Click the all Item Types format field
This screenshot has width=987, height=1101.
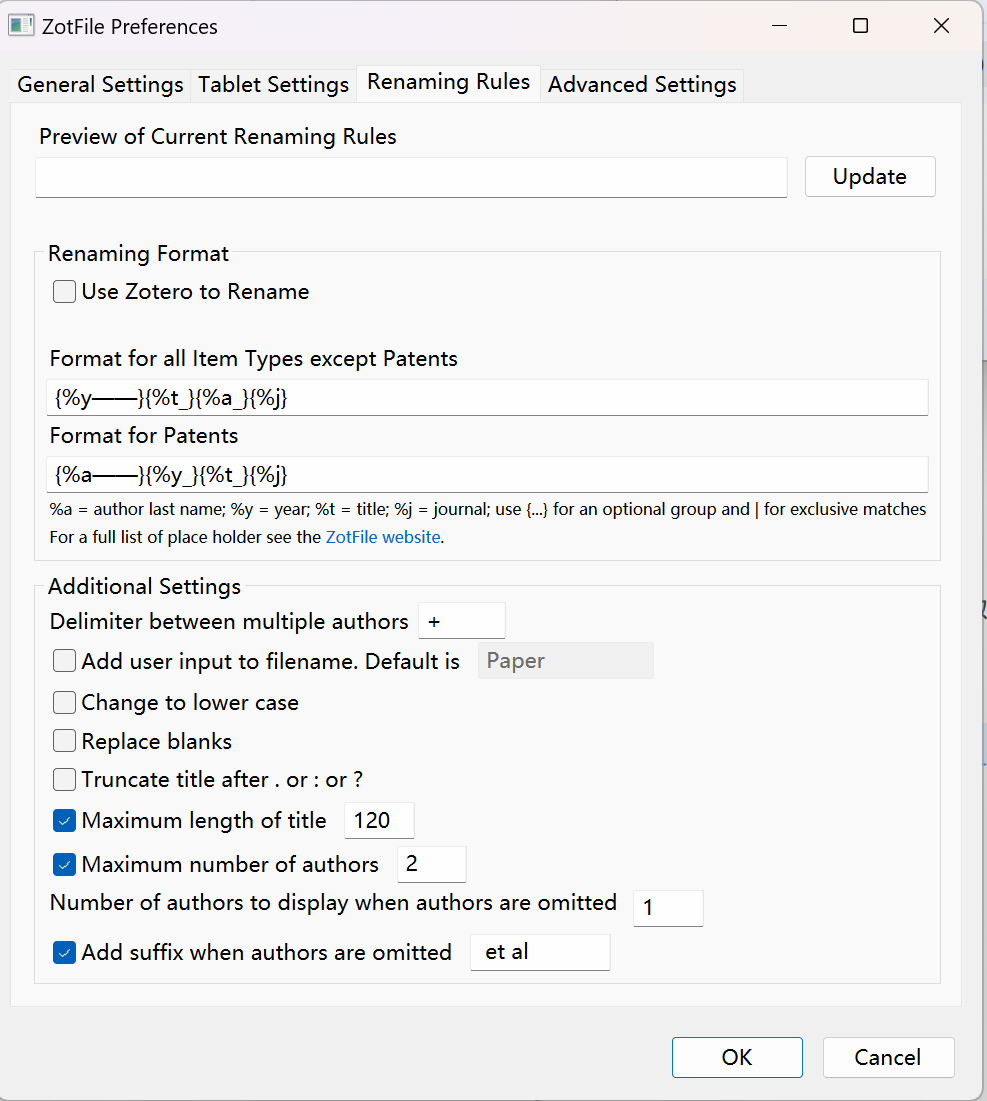coord(487,398)
